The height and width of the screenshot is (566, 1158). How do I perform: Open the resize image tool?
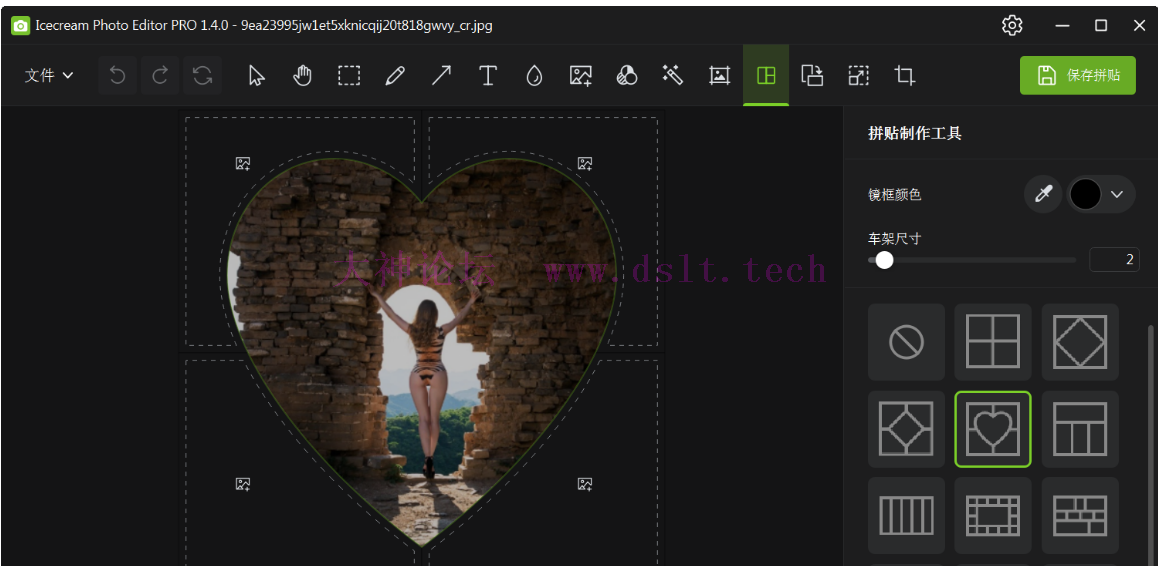click(858, 75)
